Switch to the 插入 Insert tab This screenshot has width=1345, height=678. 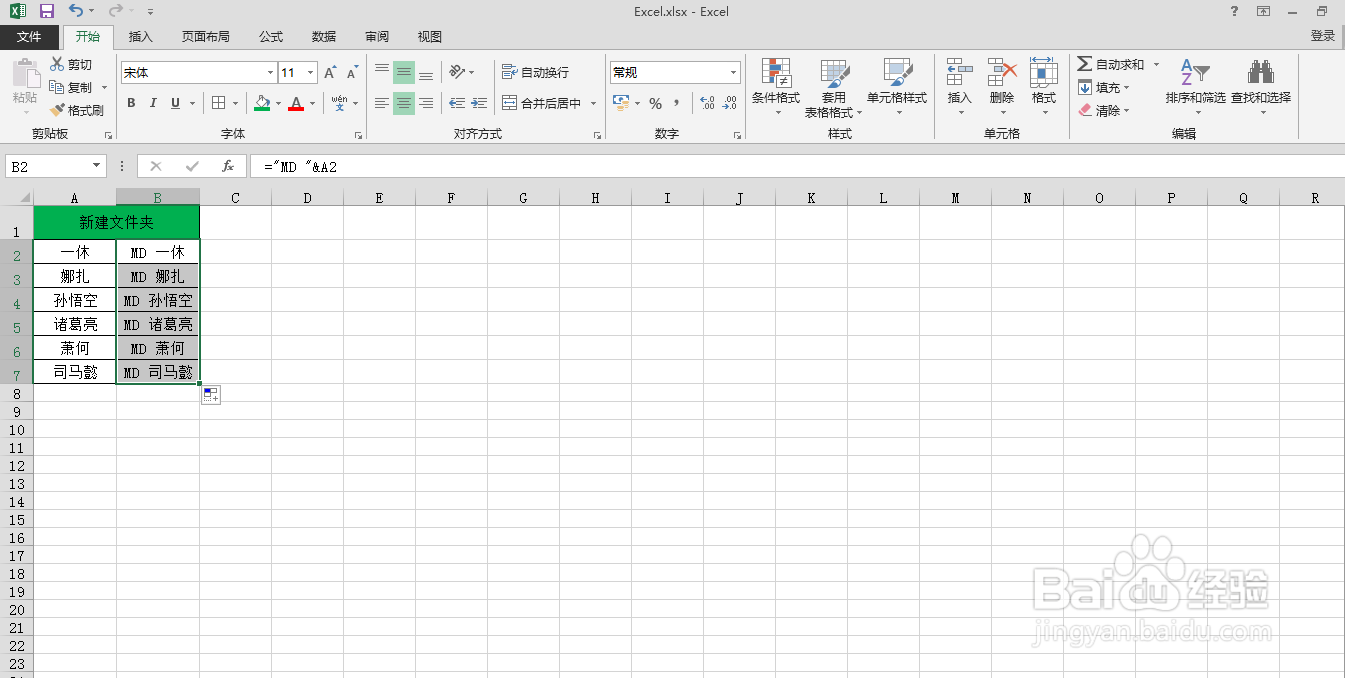point(141,36)
